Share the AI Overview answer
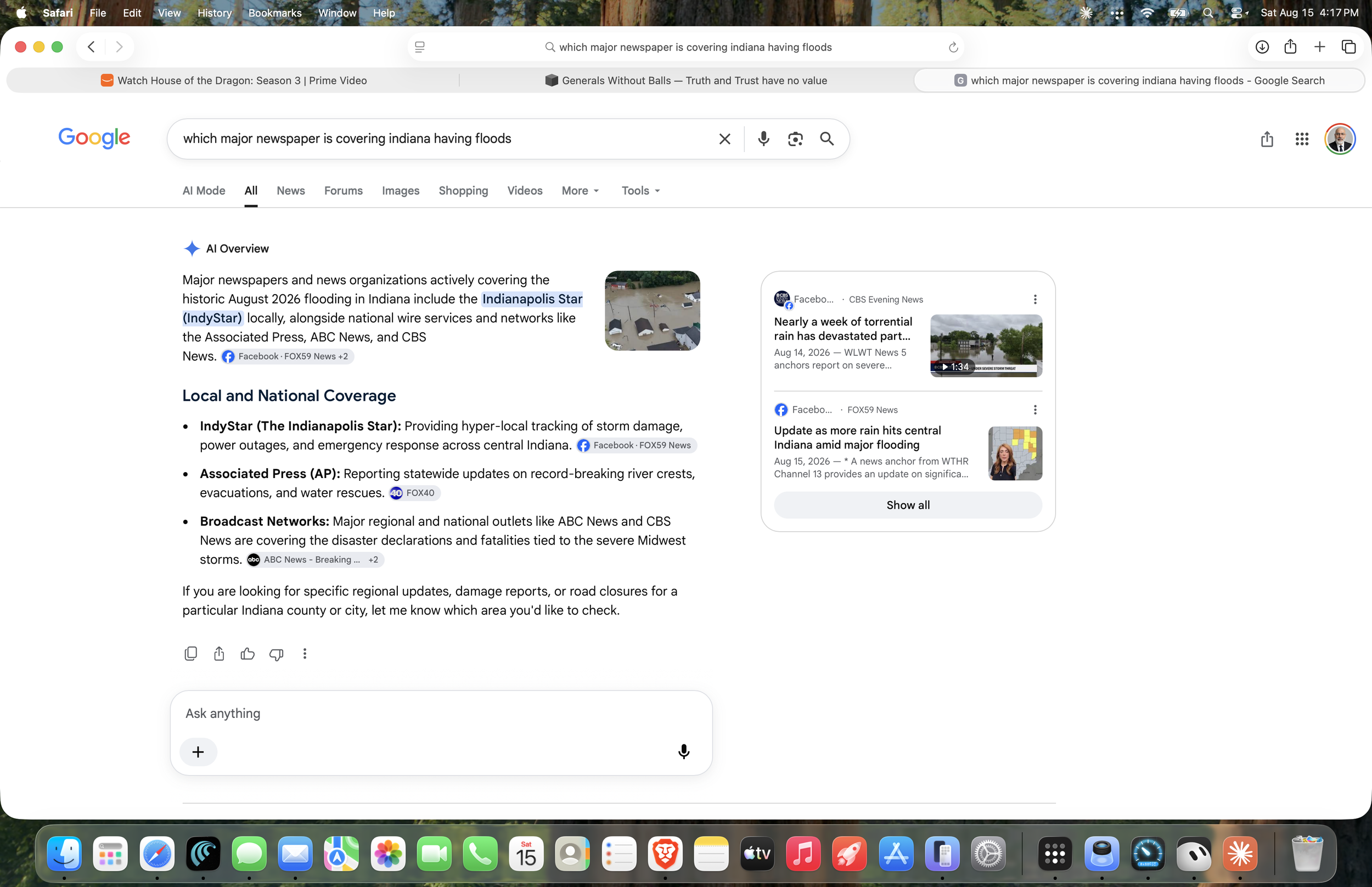This screenshot has height=887, width=1372. (219, 654)
